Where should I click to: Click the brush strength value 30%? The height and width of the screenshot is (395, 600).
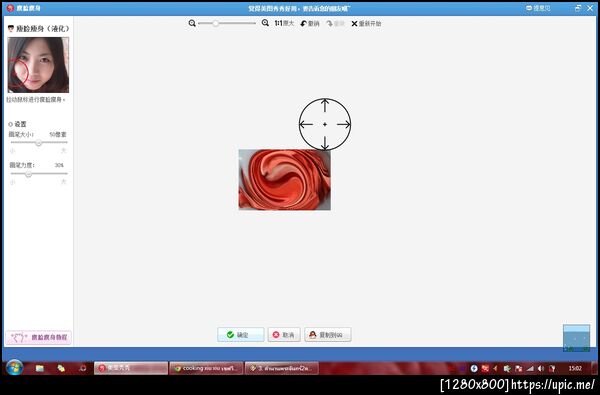59,165
